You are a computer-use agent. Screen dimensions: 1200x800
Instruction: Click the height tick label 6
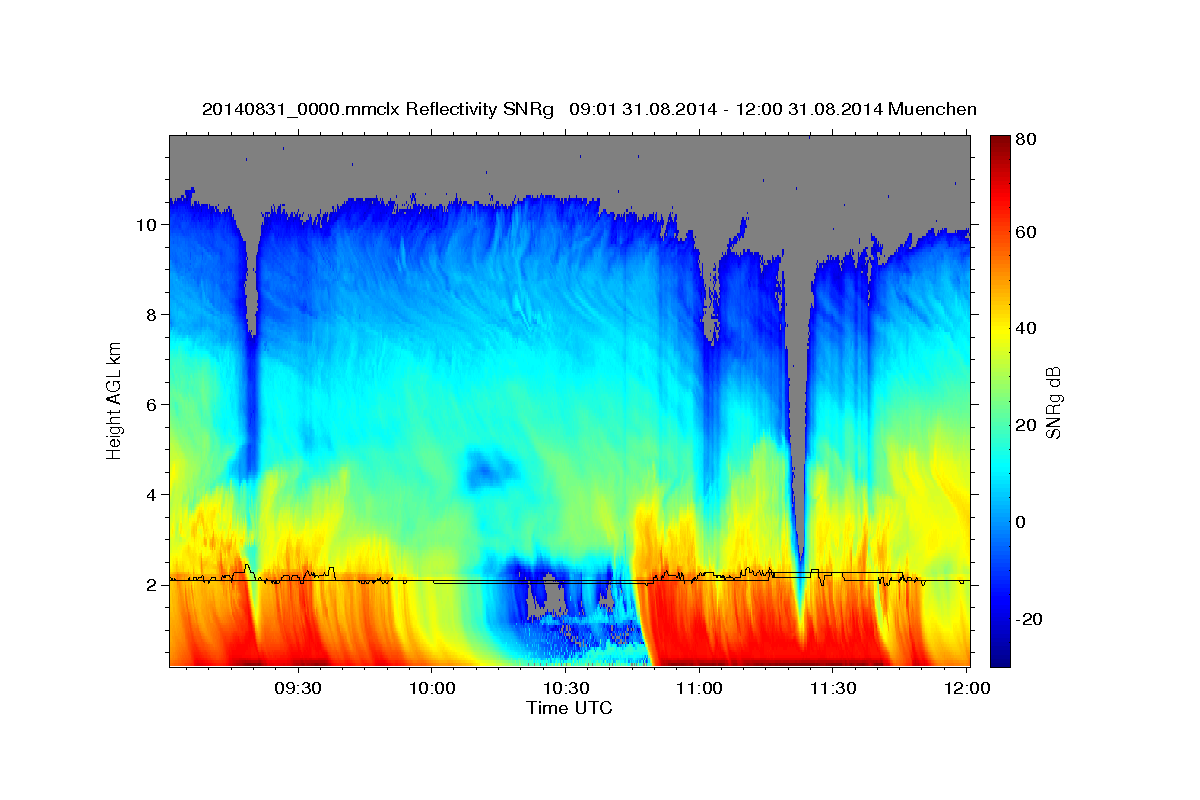pos(150,405)
